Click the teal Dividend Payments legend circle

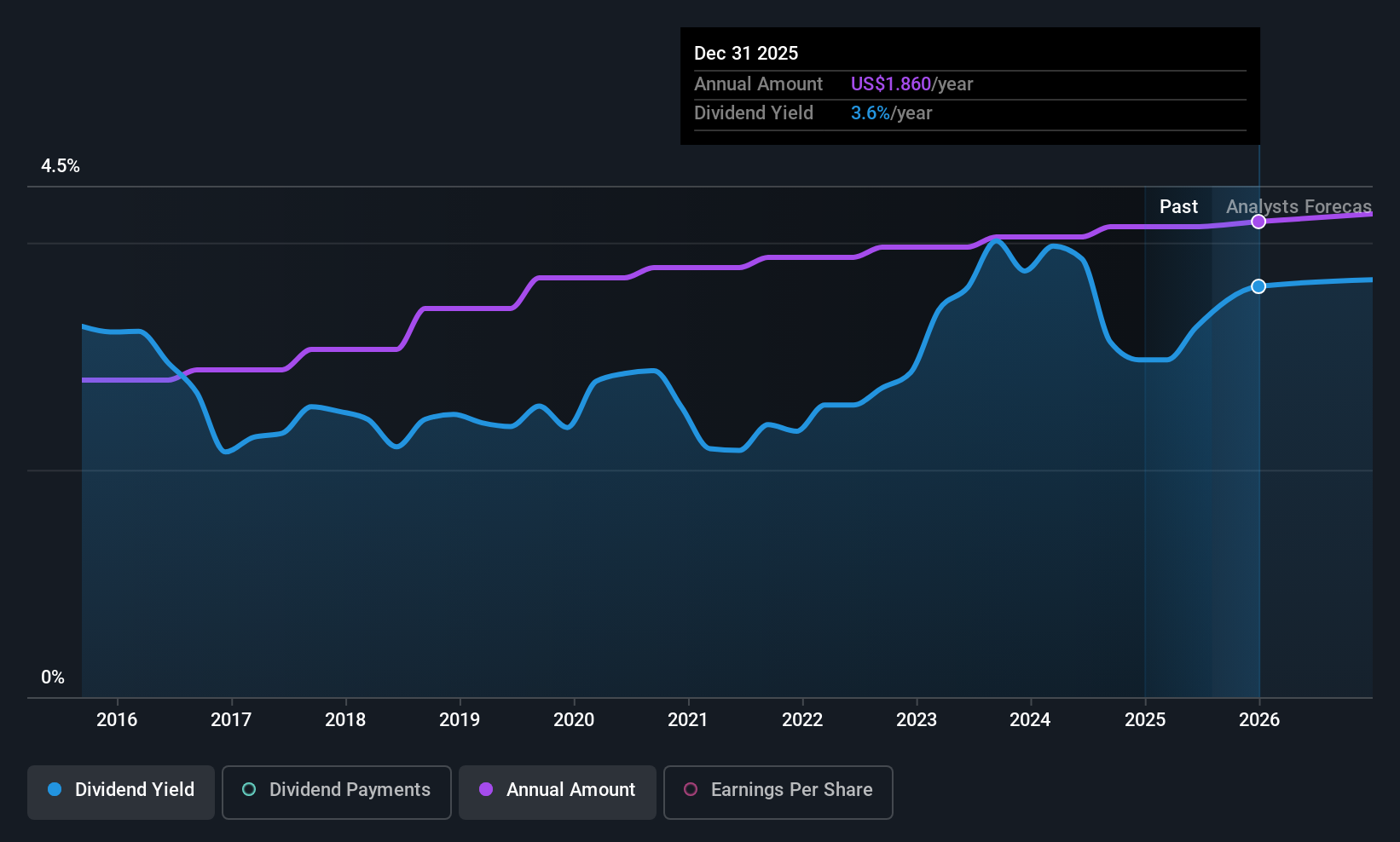pos(249,790)
